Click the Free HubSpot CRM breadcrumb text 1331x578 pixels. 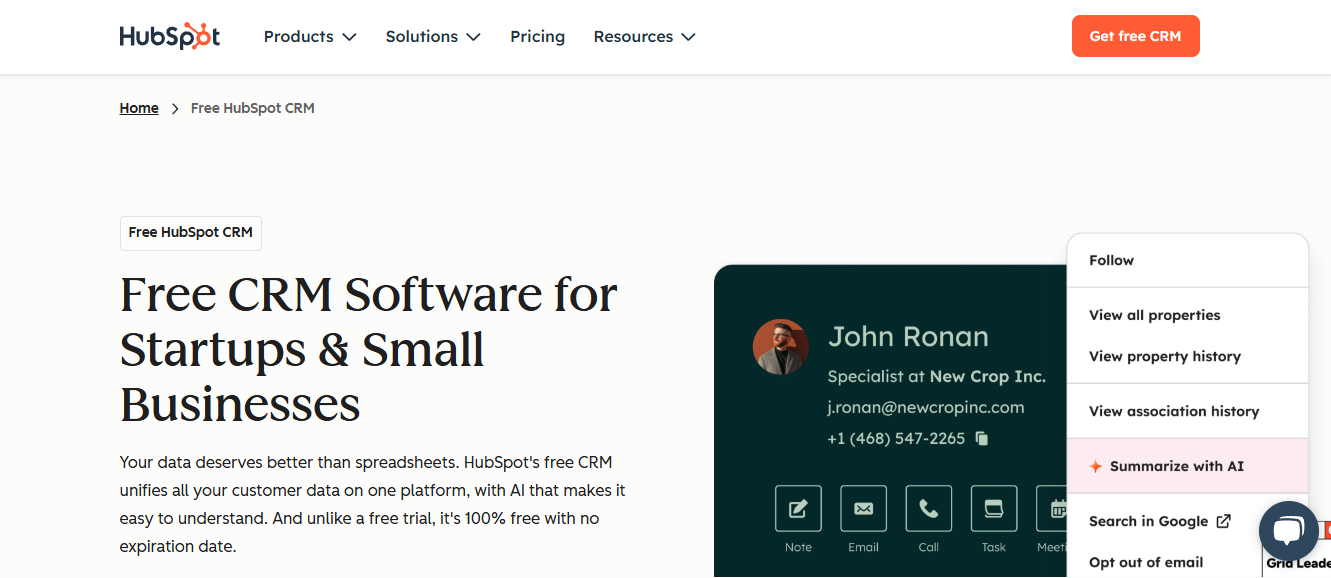click(x=253, y=108)
